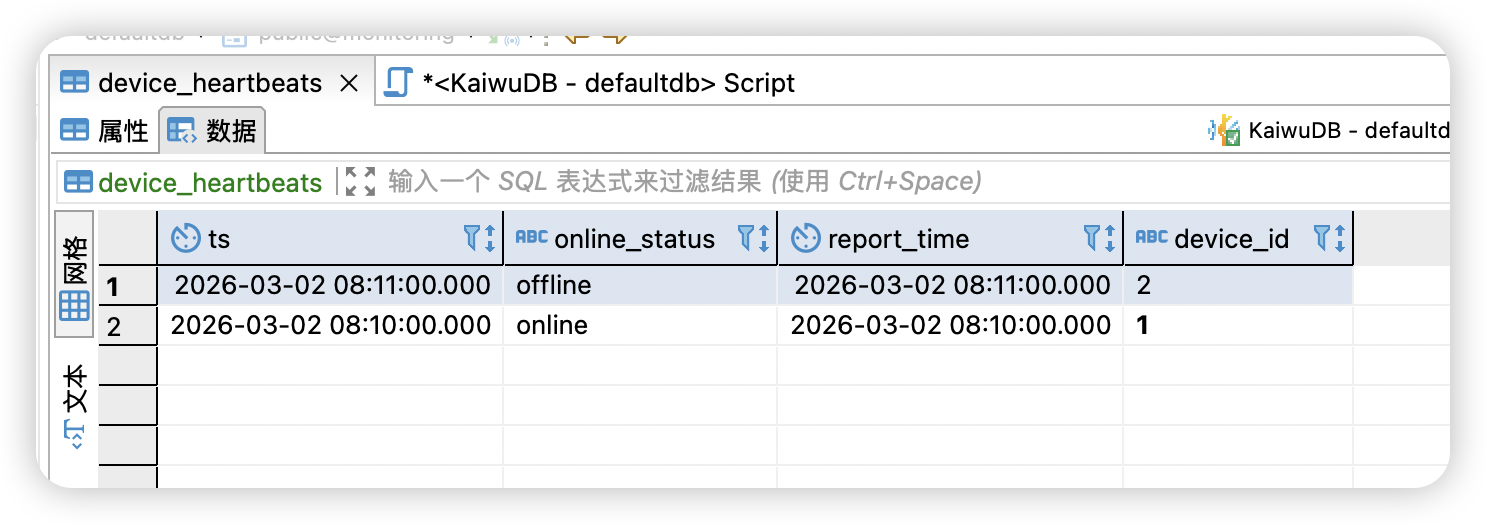Click filter icon in ts column header
This screenshot has height=524, width=1486.
tap(474, 238)
